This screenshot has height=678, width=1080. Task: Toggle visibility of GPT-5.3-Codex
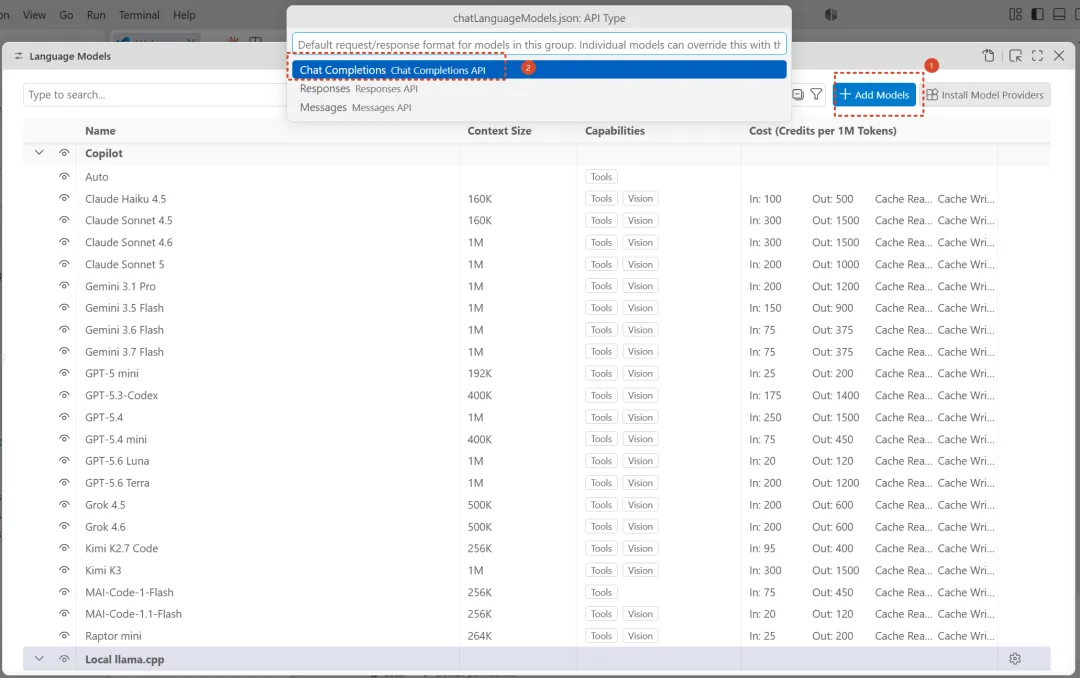click(64, 395)
